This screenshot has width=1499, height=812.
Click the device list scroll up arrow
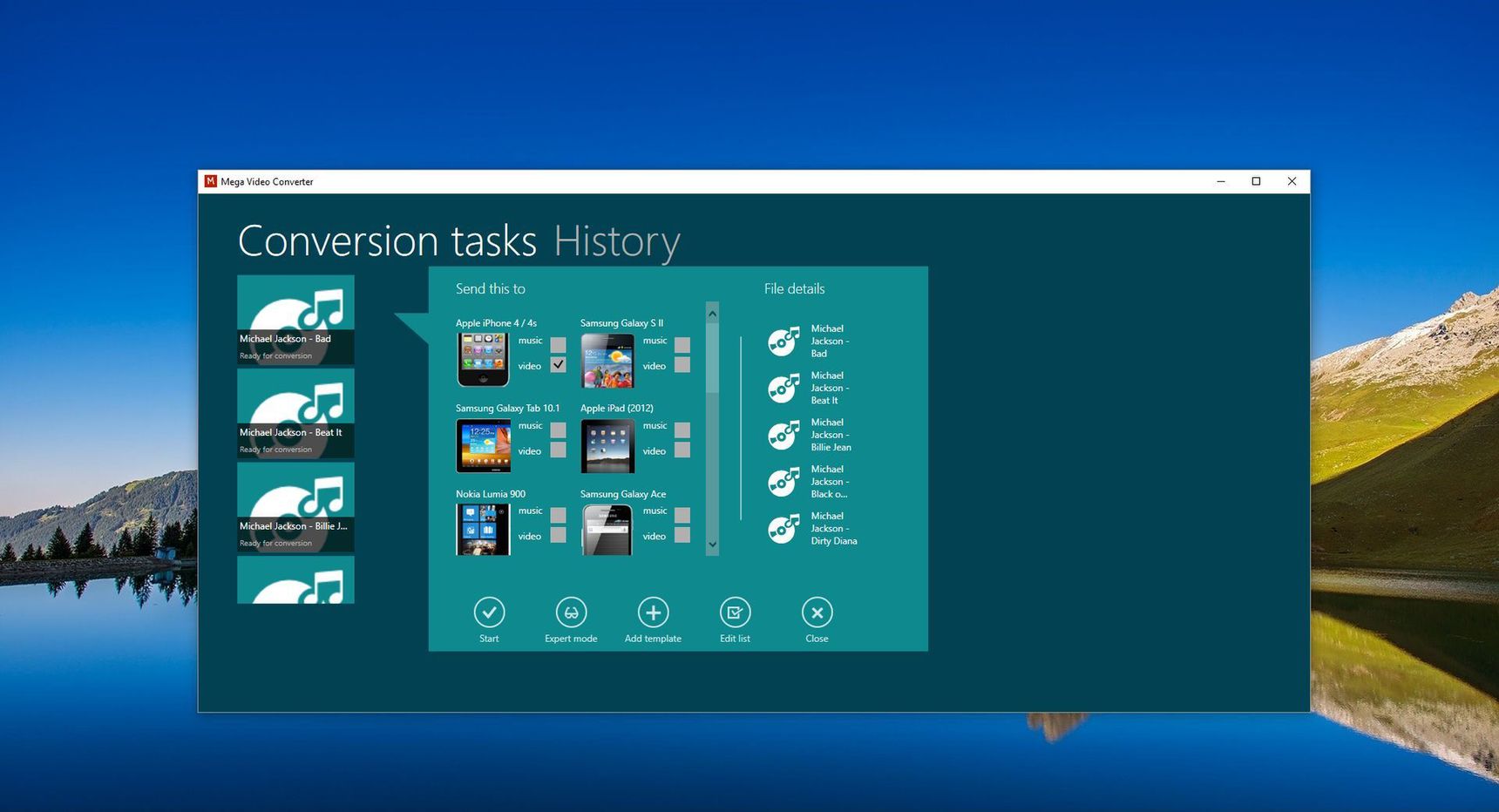tap(712, 313)
